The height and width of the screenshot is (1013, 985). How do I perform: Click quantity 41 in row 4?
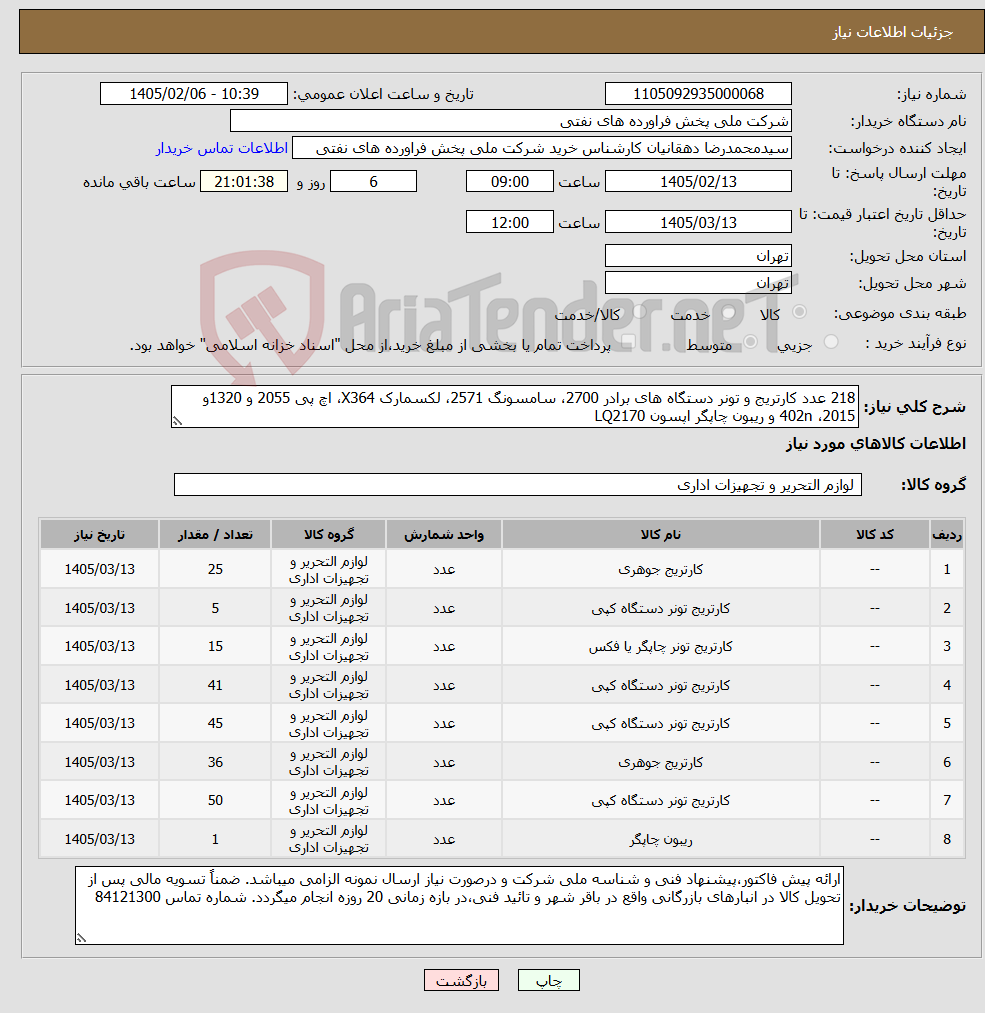point(215,685)
